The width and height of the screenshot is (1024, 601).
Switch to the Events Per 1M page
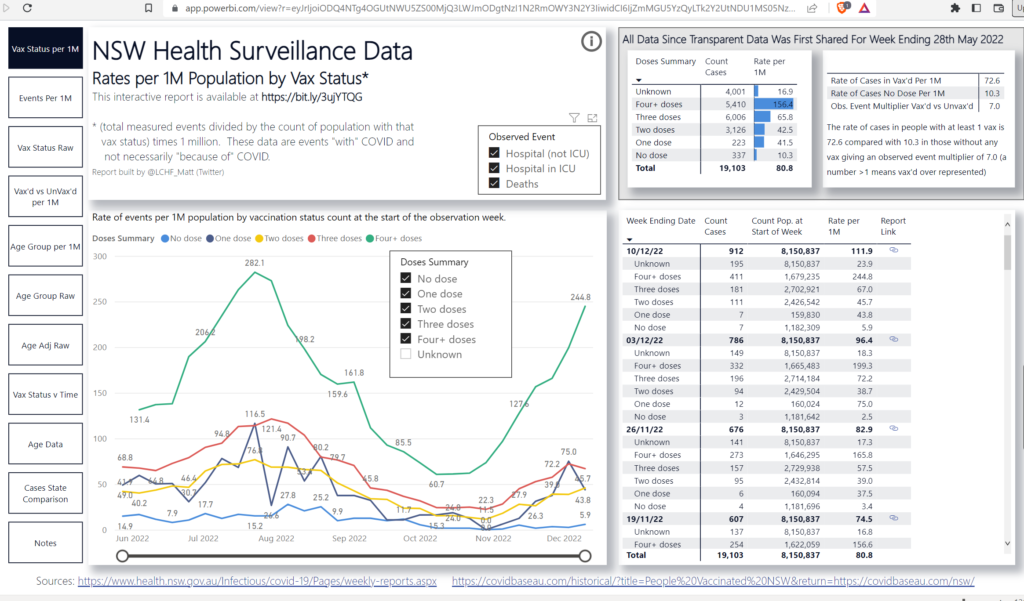[45, 98]
